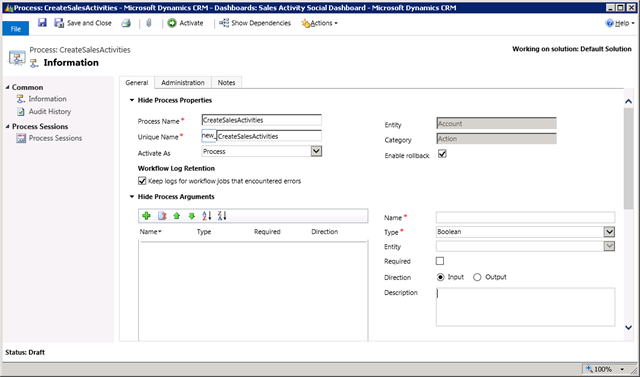The image size is (640, 377).
Task: Click the Process Name text field
Action: point(262,120)
